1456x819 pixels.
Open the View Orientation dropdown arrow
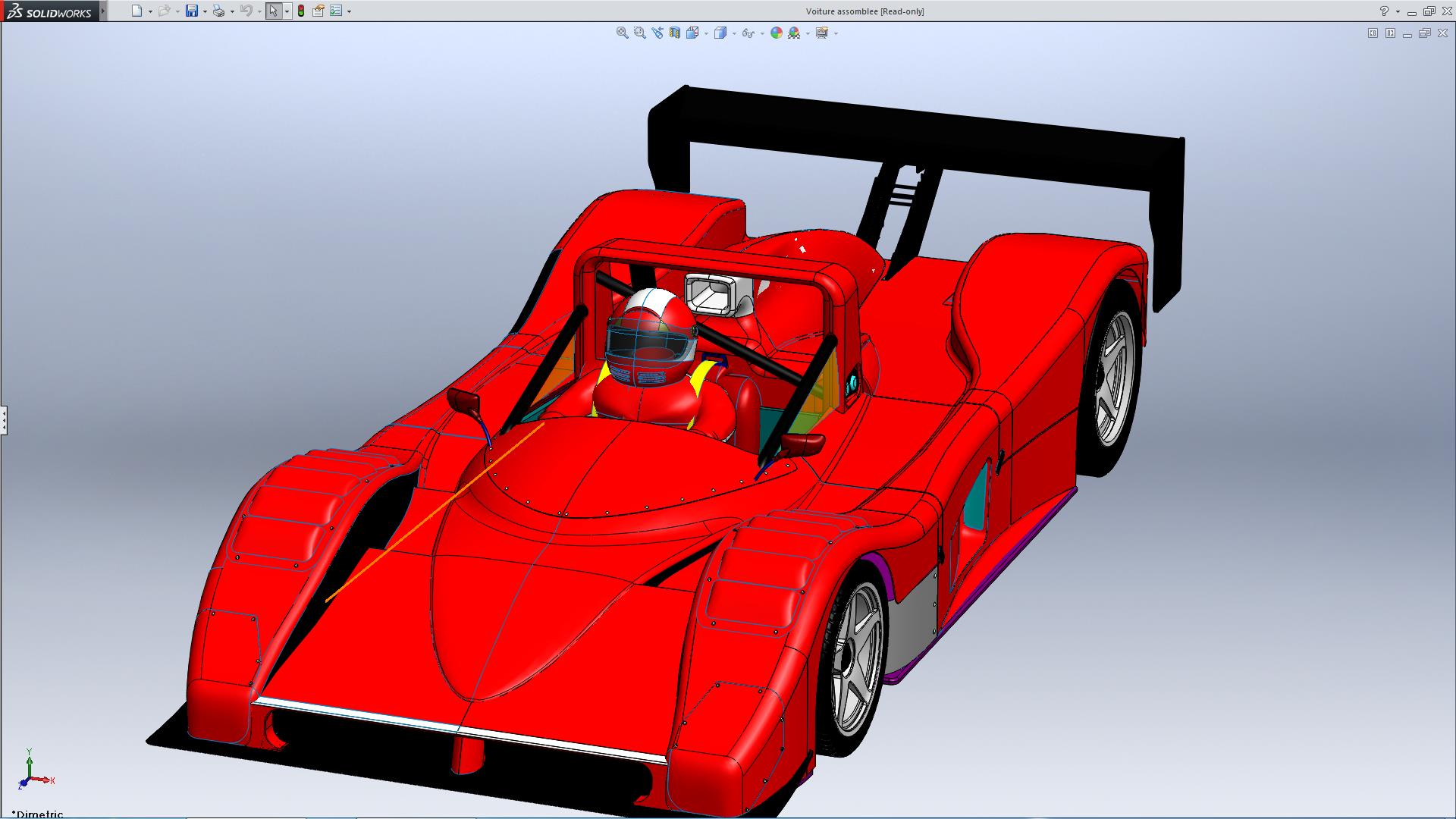pyautogui.click(x=706, y=33)
